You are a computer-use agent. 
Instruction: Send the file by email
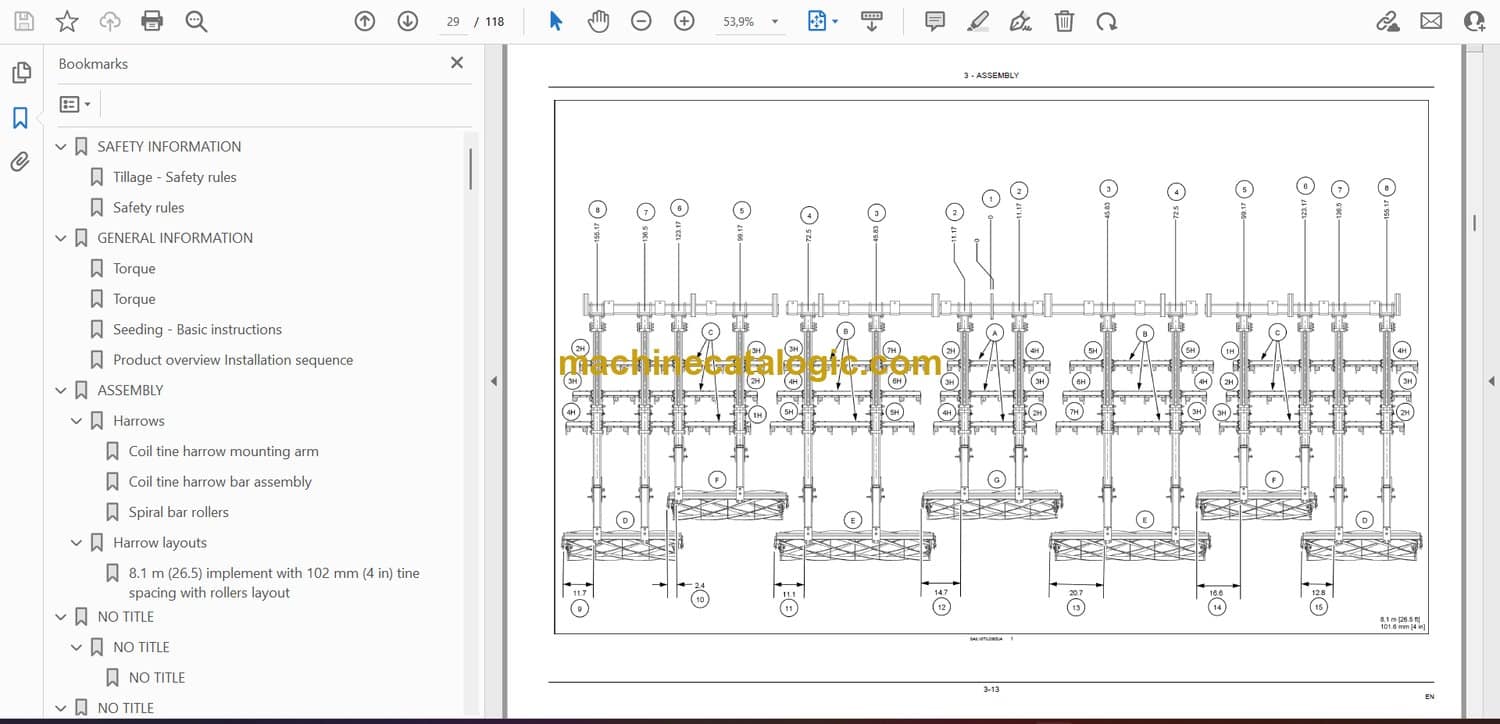point(1431,21)
